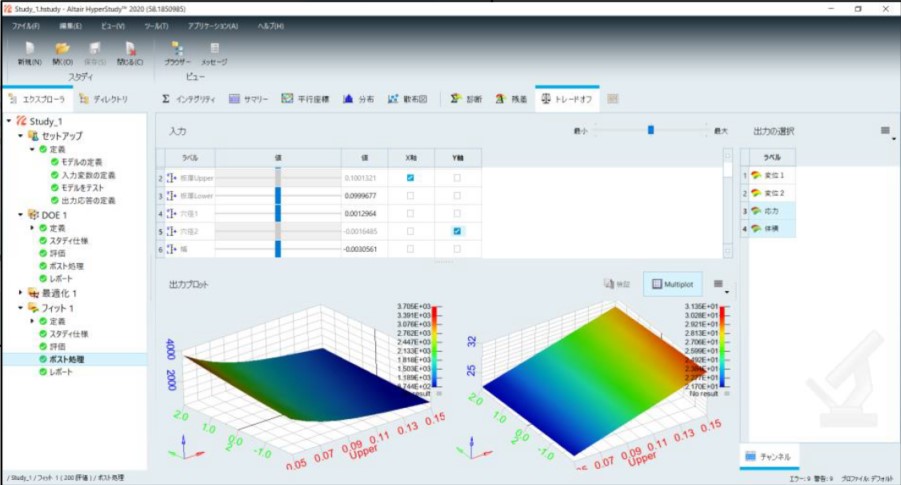Open the ブラウザー view icon
901x485 pixels.
pos(177,48)
